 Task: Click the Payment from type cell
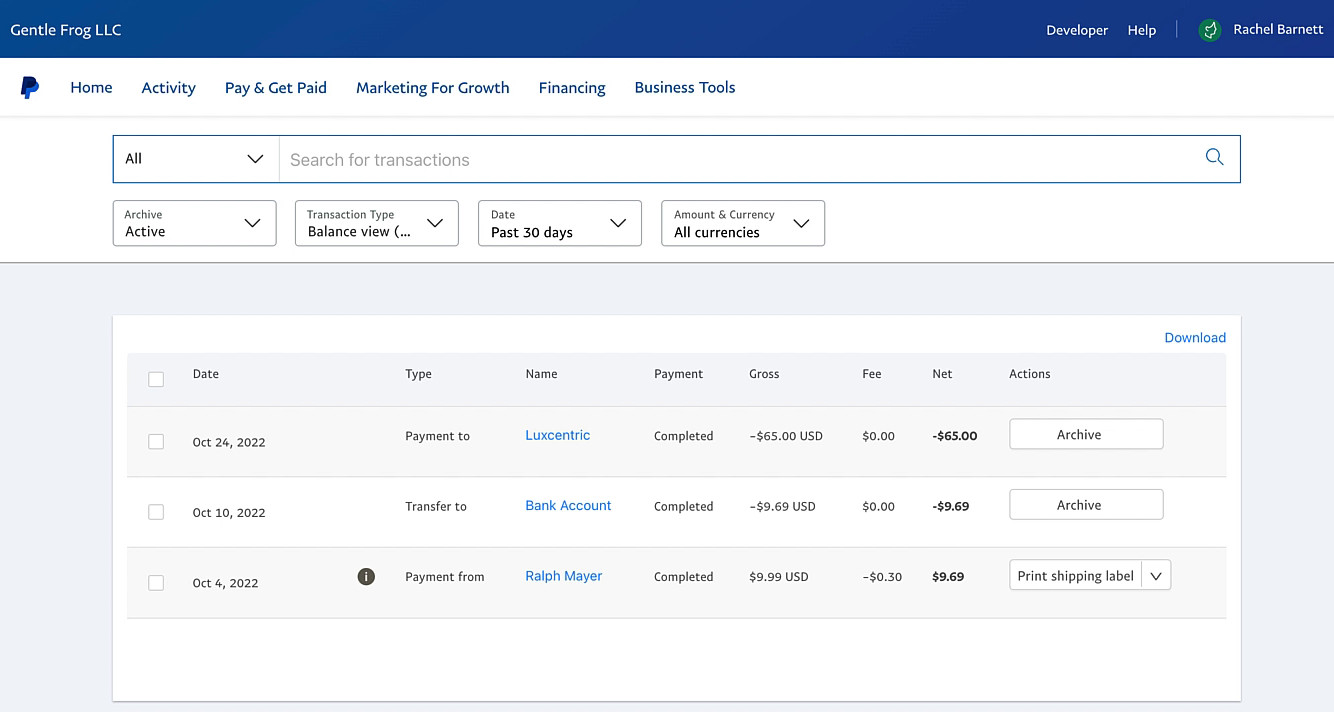445,577
